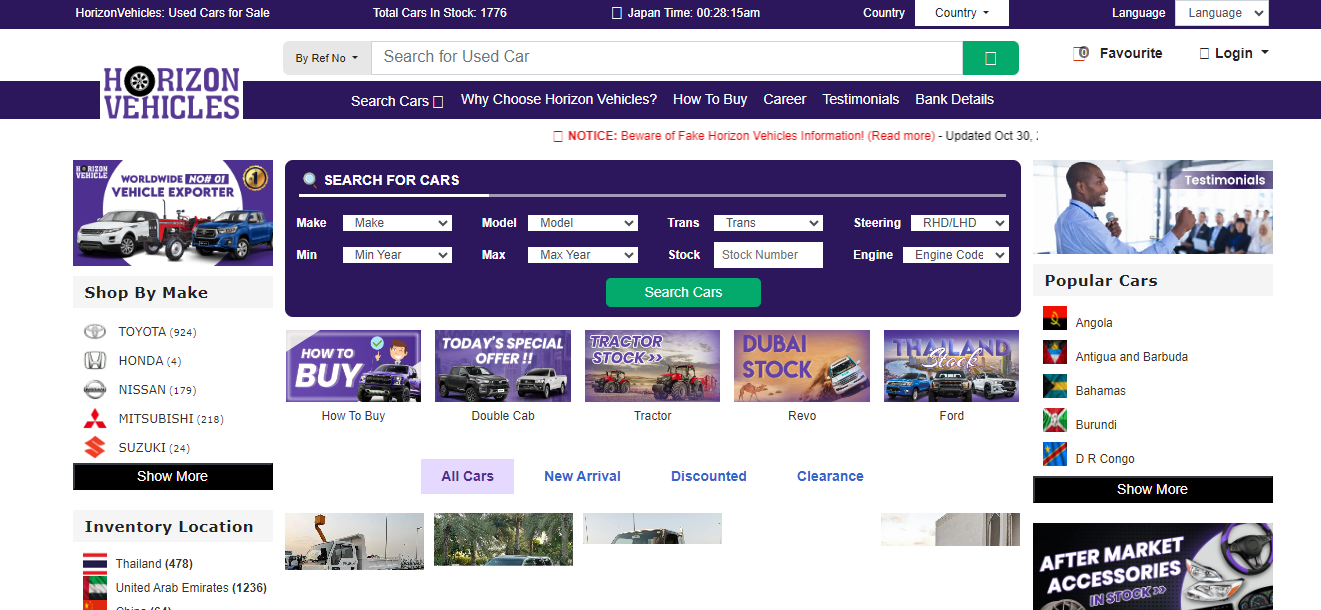1321x610 pixels.
Task: Switch to the Clearance tab
Action: (x=830, y=476)
